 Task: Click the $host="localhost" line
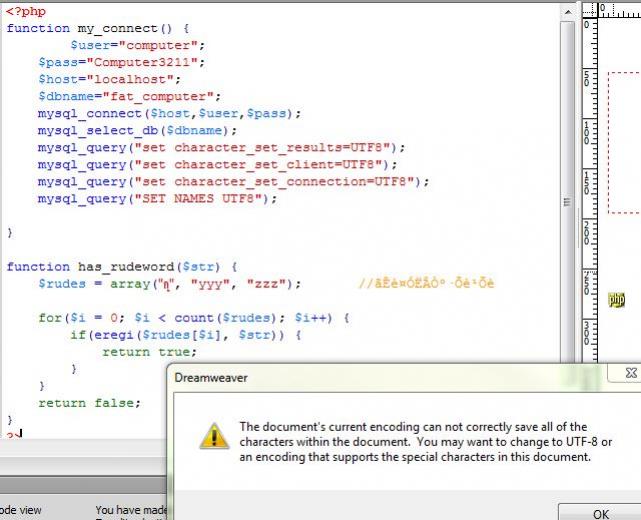pos(110,79)
